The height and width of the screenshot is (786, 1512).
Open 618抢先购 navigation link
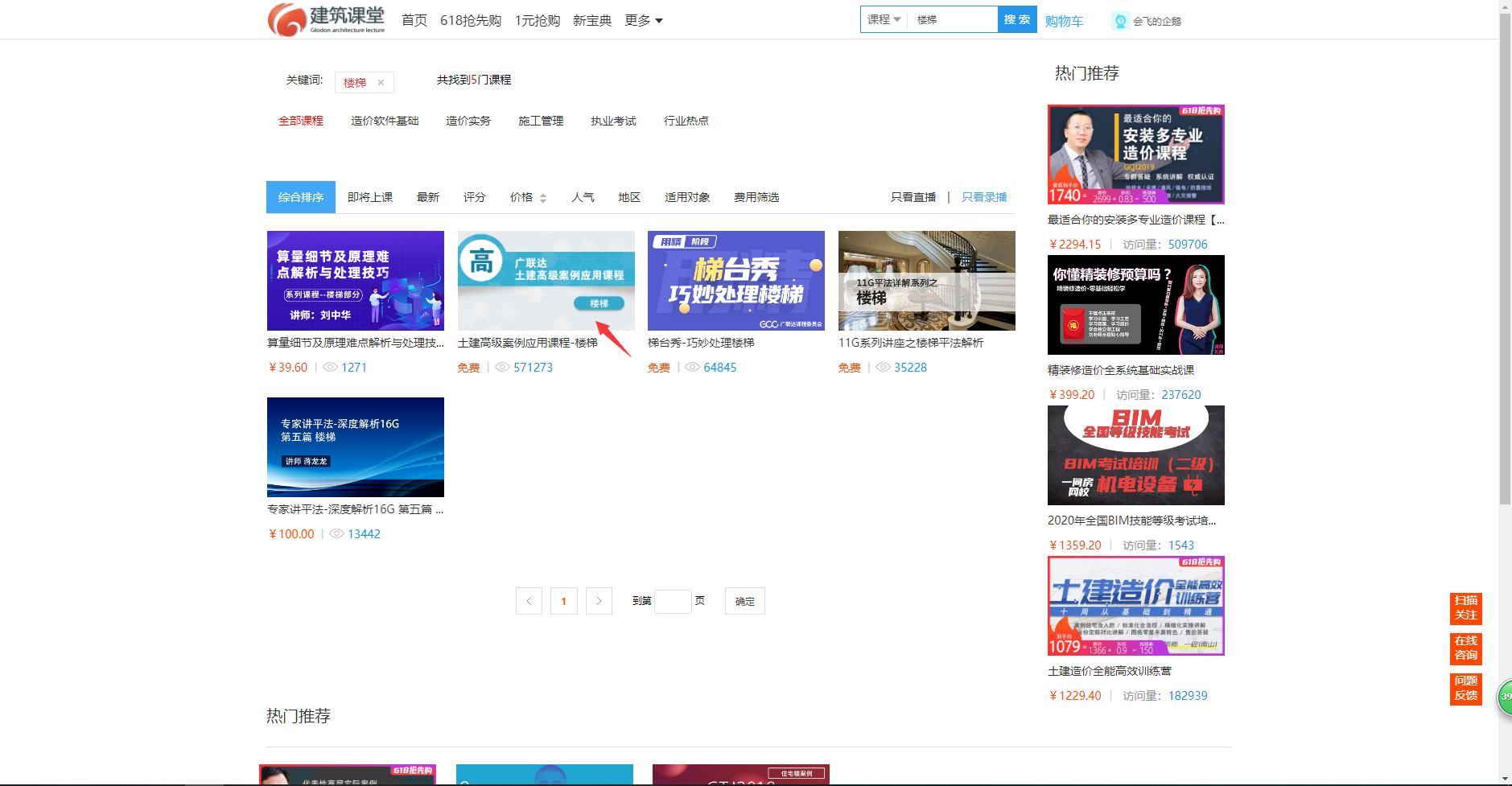471,20
